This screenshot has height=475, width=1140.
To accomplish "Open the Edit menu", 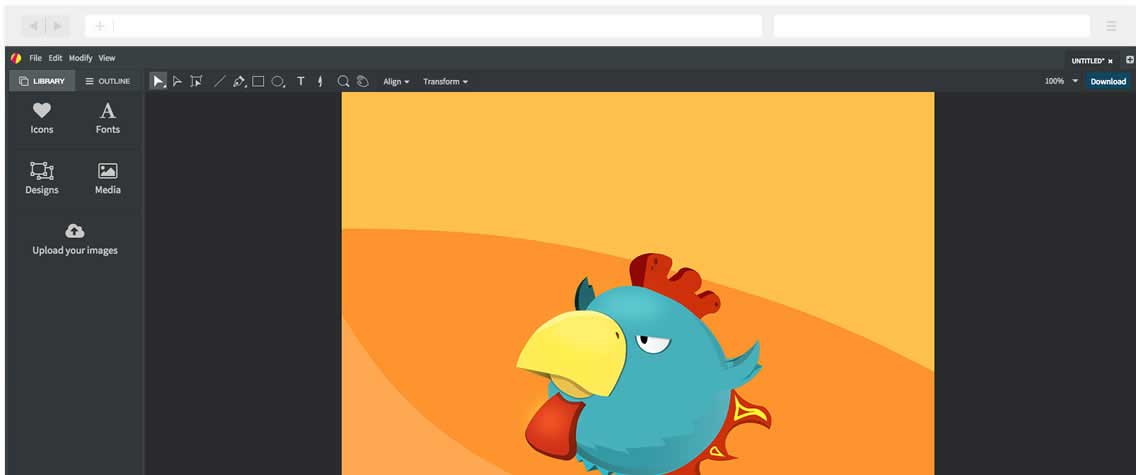I will [55, 58].
